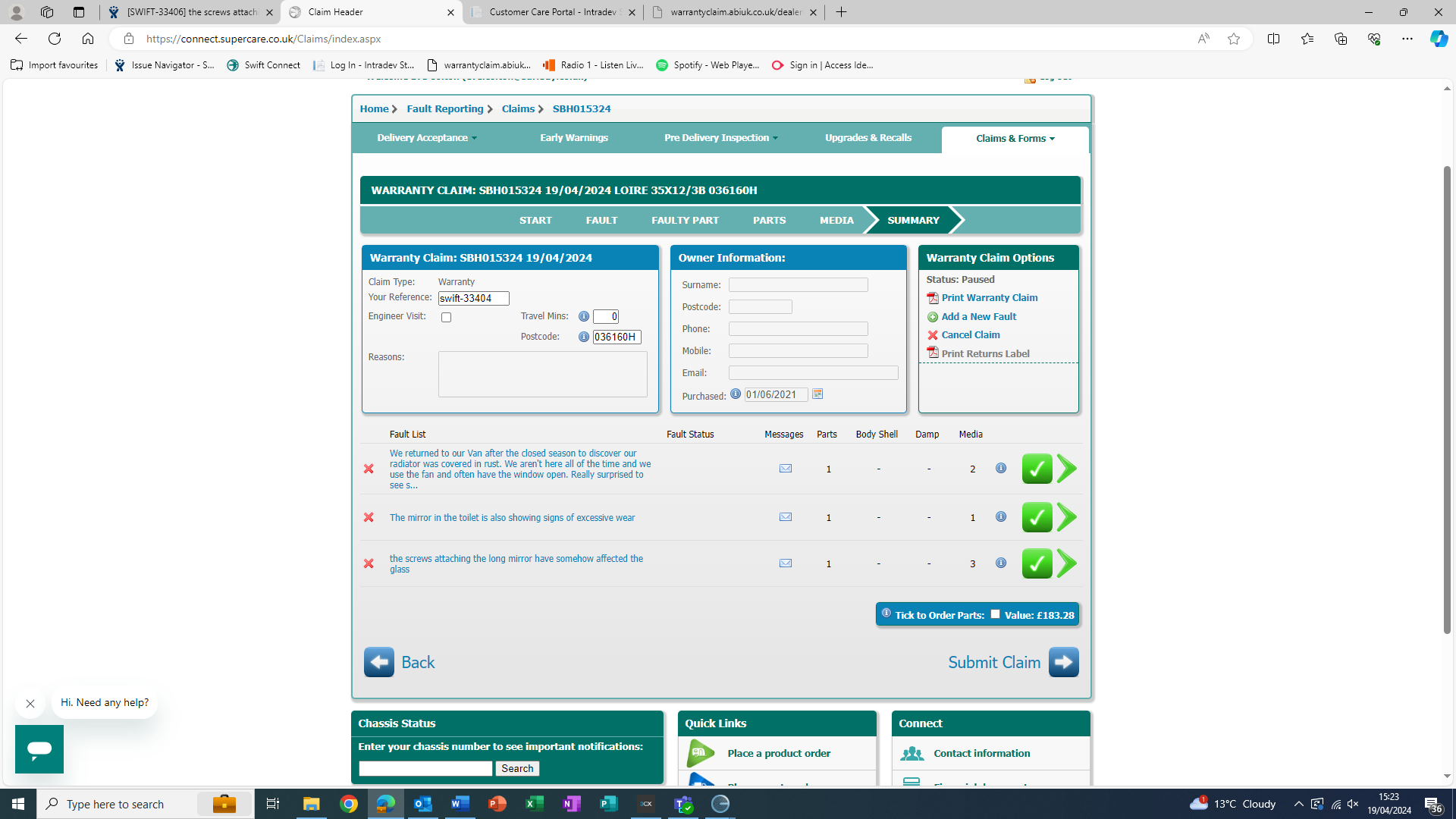The width and height of the screenshot is (1456, 819).
Task: Click the red delete X for toilet mirror fault
Action: pyautogui.click(x=369, y=517)
